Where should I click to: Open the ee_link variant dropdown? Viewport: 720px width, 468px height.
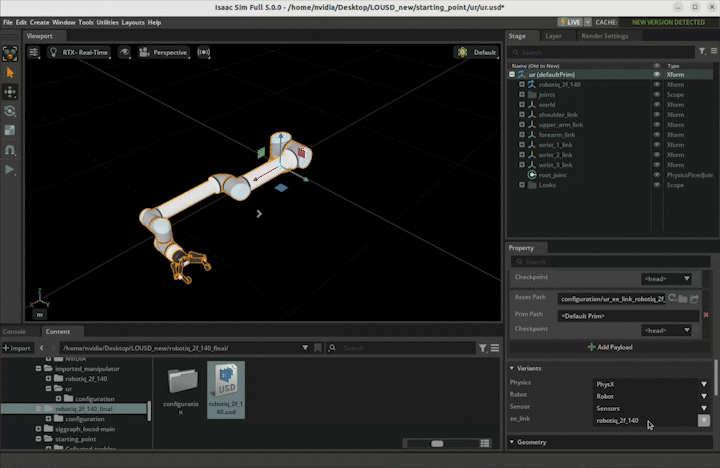[704, 421]
